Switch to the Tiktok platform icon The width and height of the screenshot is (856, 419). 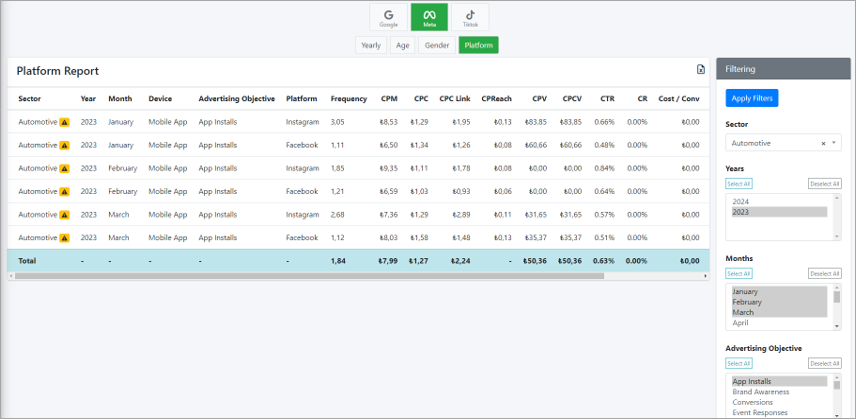coord(470,17)
